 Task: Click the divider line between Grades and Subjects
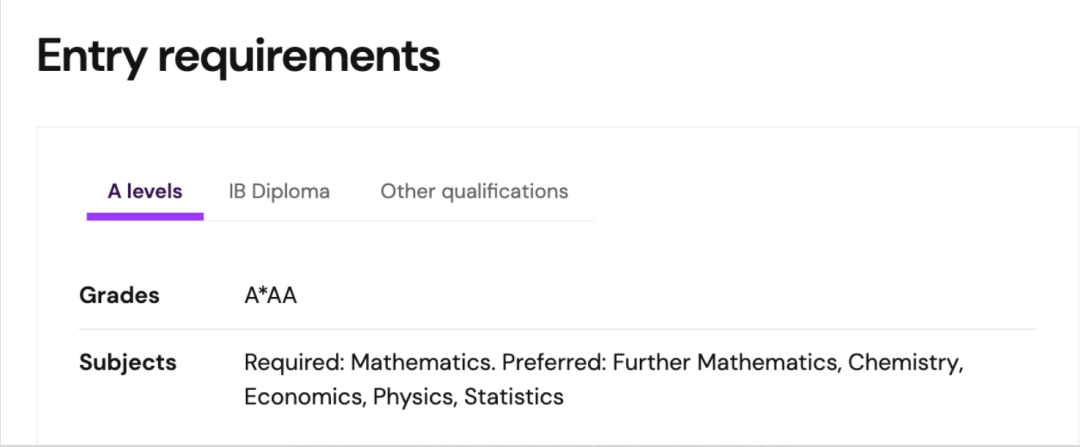[558, 329]
